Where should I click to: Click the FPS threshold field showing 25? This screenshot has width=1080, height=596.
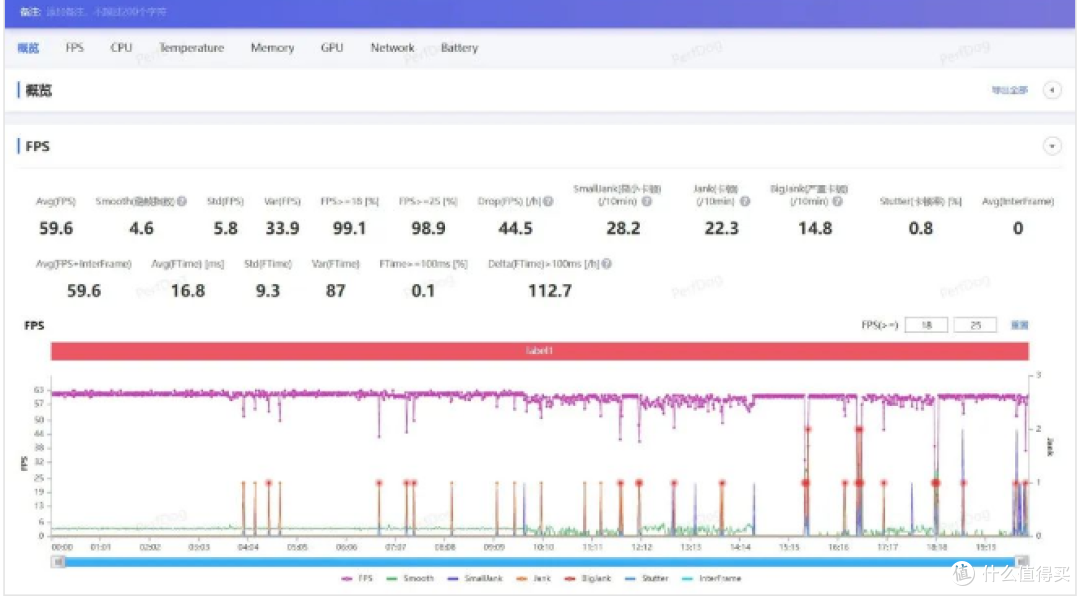975,325
